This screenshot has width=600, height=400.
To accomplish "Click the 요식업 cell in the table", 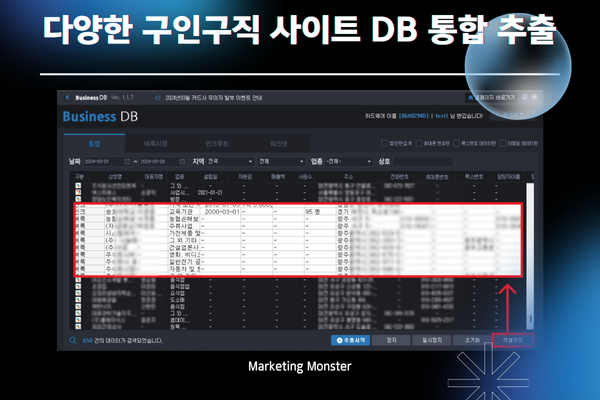I will click(x=177, y=293).
